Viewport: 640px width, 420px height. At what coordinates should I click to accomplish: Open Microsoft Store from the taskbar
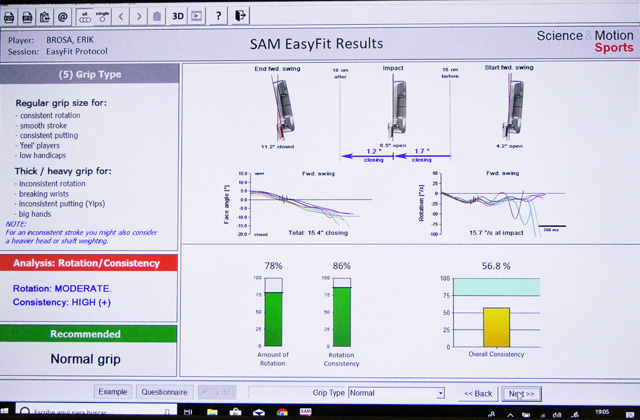[235, 412]
